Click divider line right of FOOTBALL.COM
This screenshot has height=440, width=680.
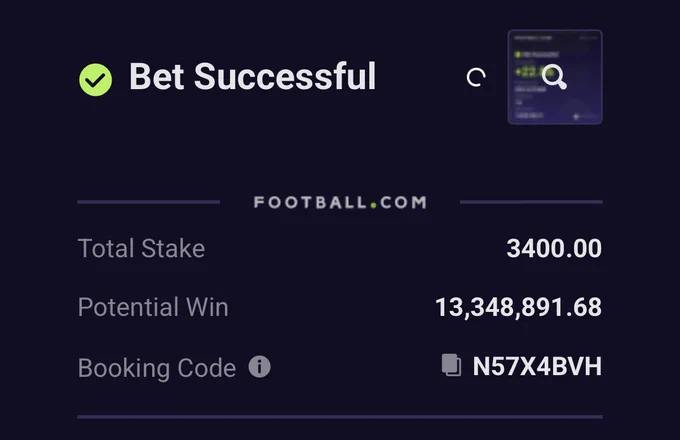[x=531, y=202]
